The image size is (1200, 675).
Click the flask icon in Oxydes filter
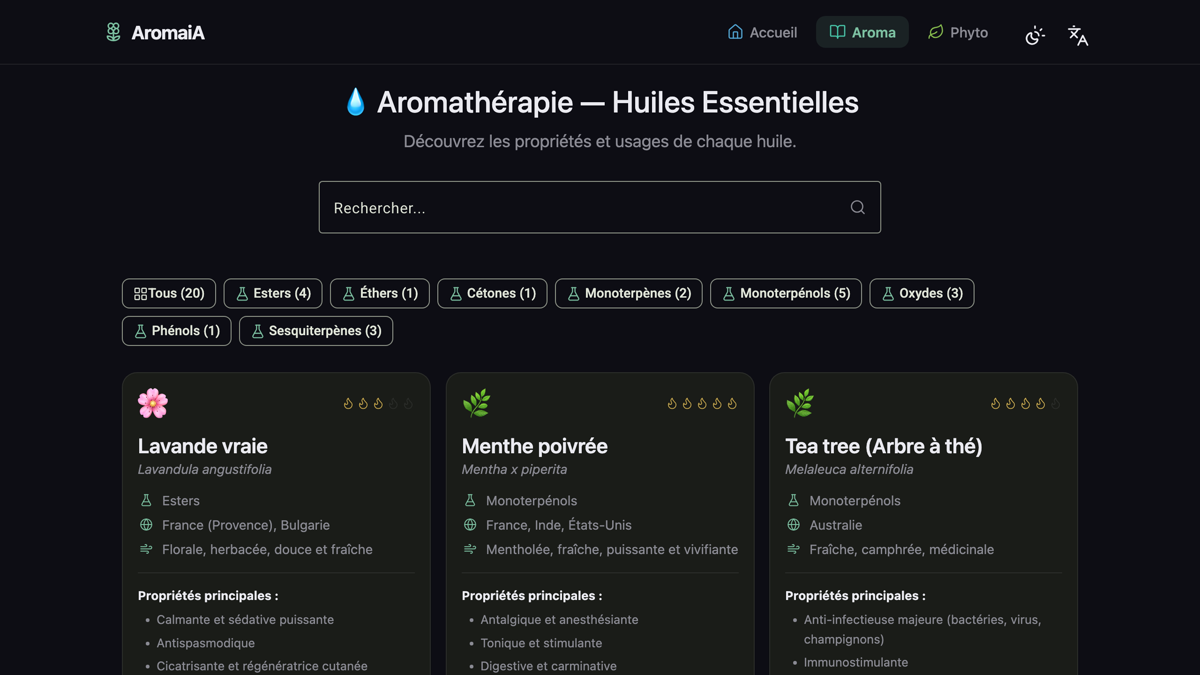pyautogui.click(x=888, y=294)
